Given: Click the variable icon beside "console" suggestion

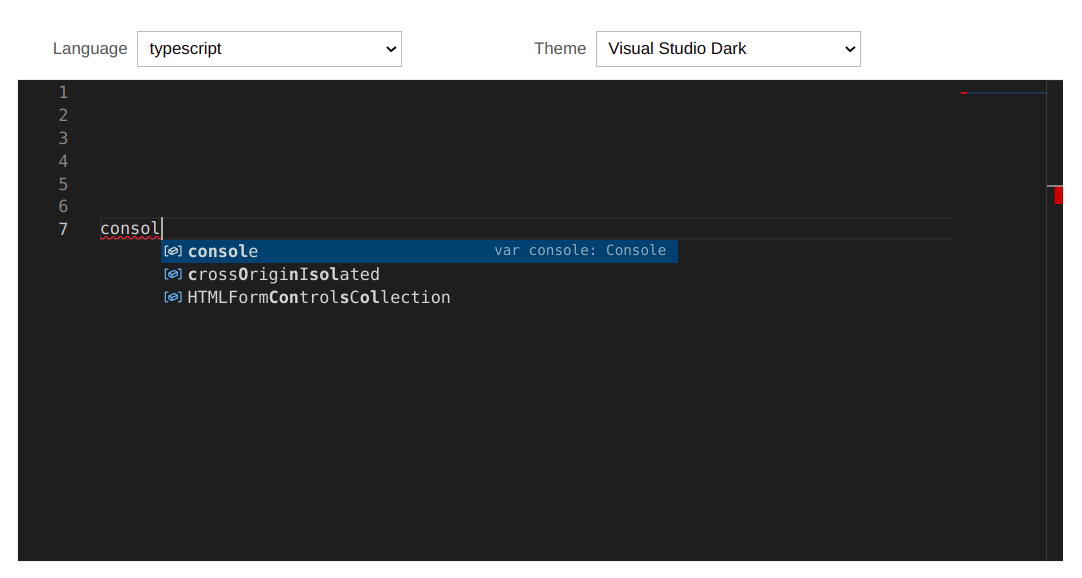Looking at the screenshot, I should coord(172,251).
